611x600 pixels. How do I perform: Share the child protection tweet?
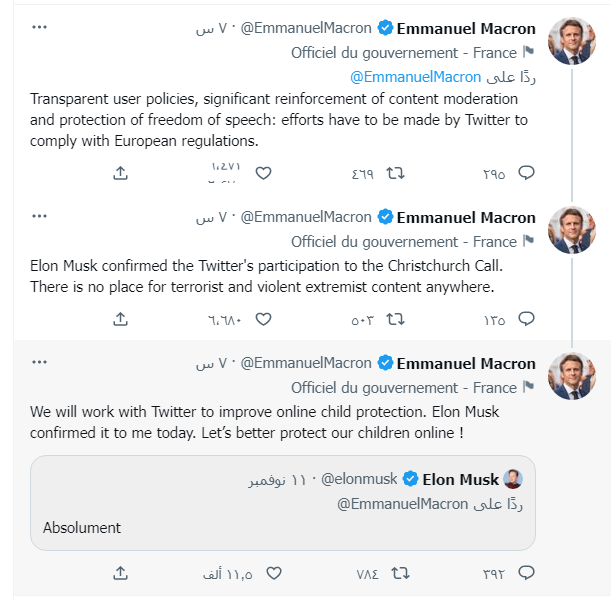click(120, 573)
